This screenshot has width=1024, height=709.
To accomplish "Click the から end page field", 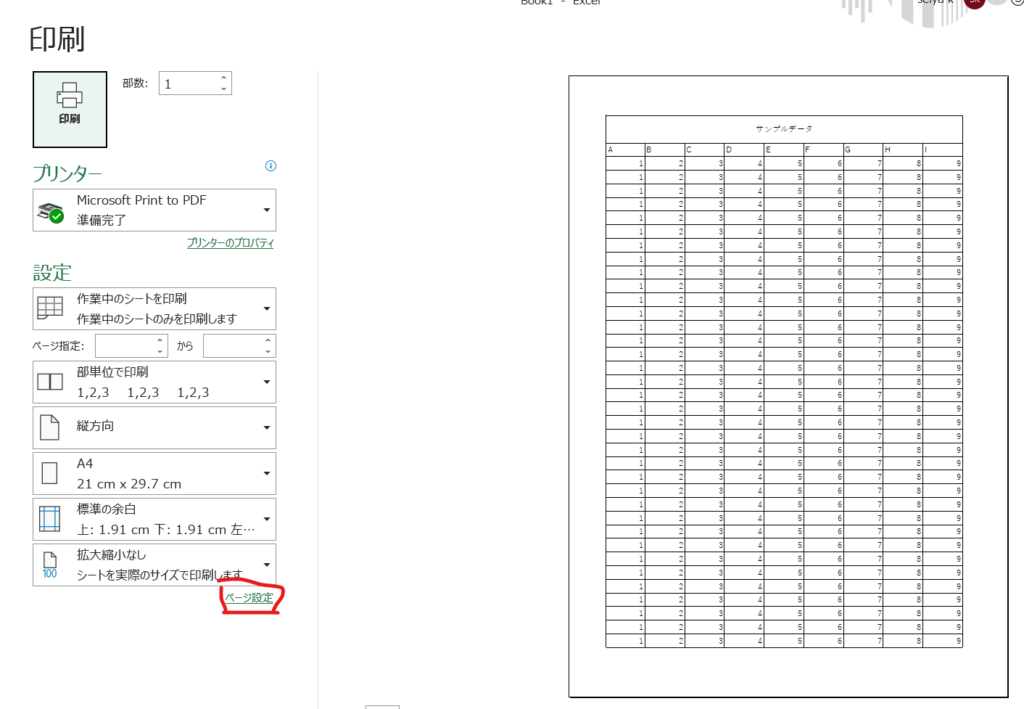I will [231, 346].
